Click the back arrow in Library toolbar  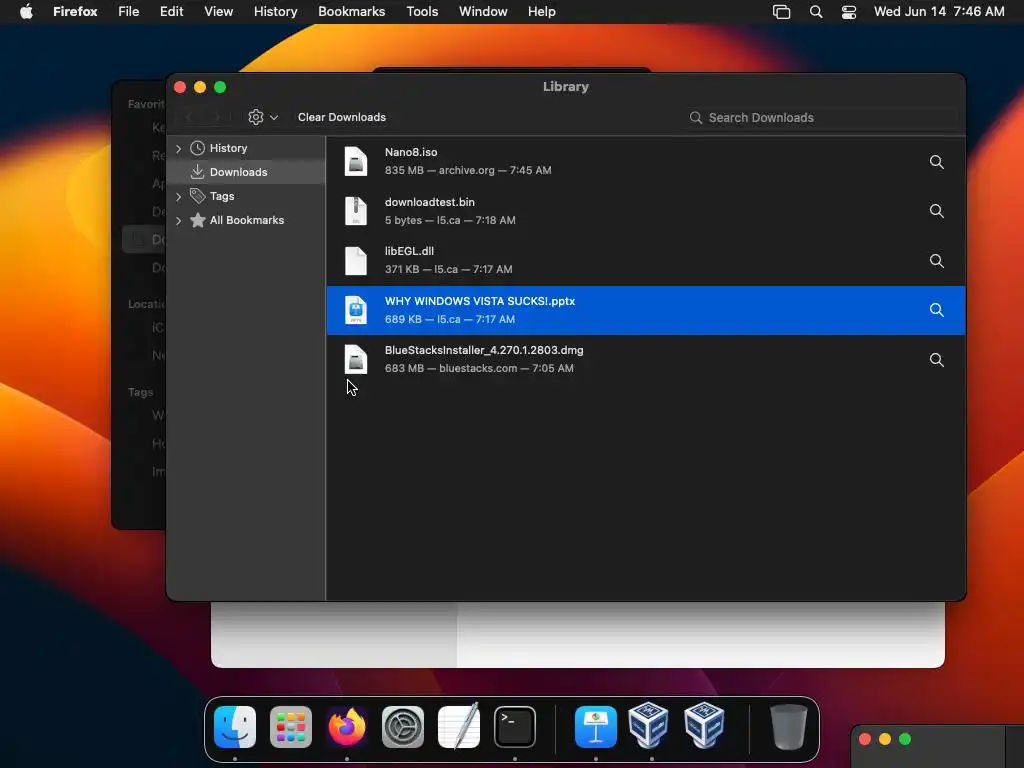point(189,118)
